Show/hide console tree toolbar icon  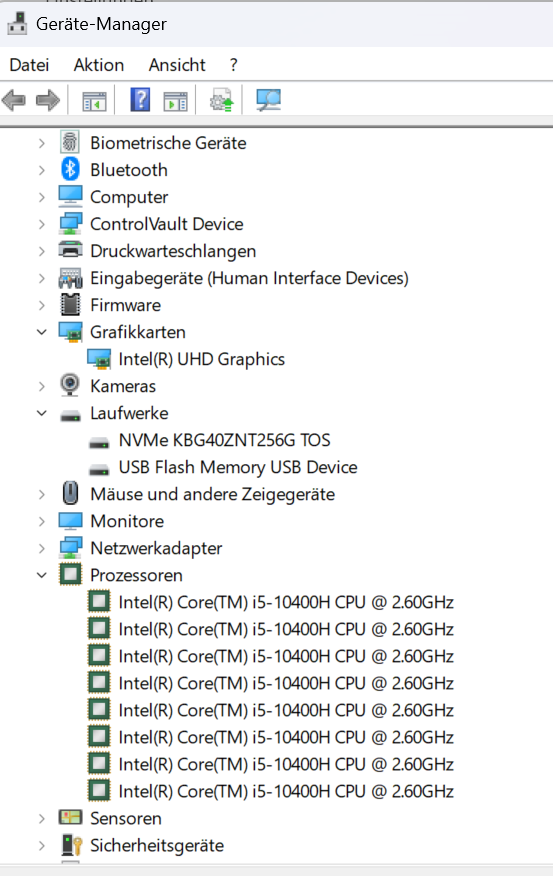(x=94, y=101)
